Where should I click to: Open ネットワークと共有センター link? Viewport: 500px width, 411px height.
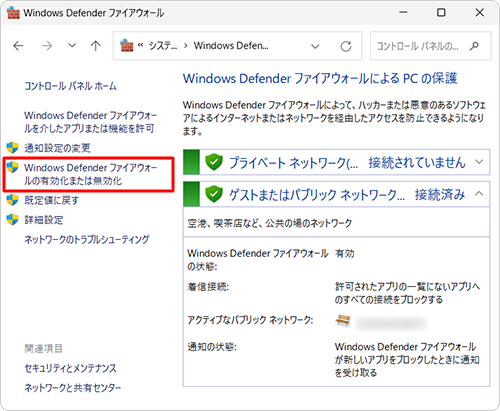click(73, 388)
